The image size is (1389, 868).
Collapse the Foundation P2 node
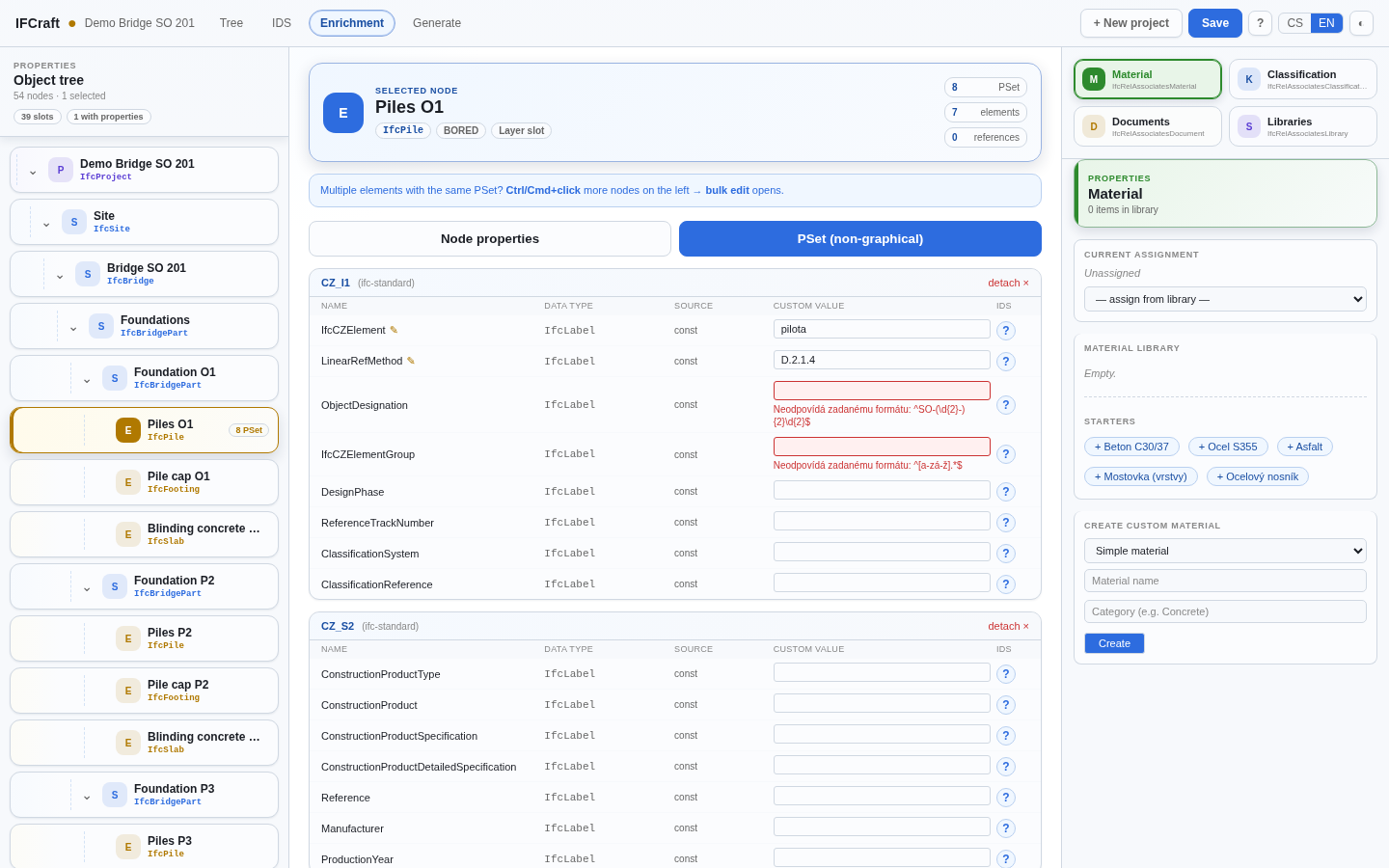tap(87, 587)
